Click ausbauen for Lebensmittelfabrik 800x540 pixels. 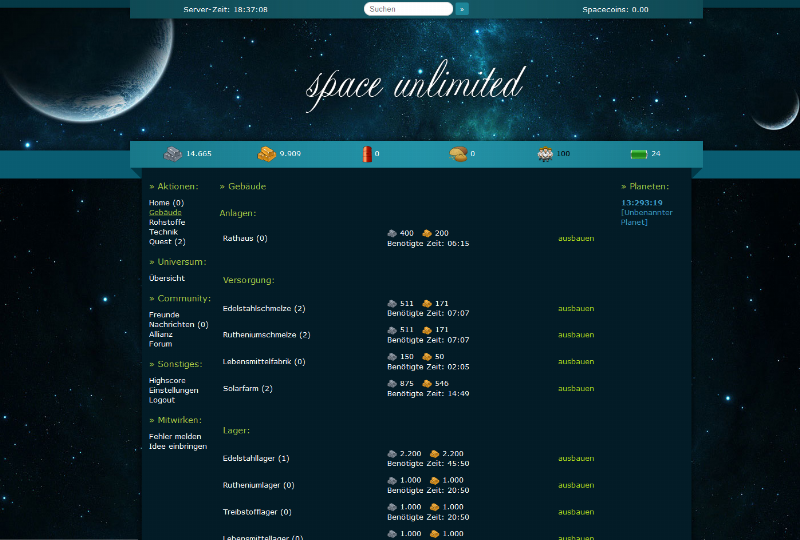click(x=576, y=361)
